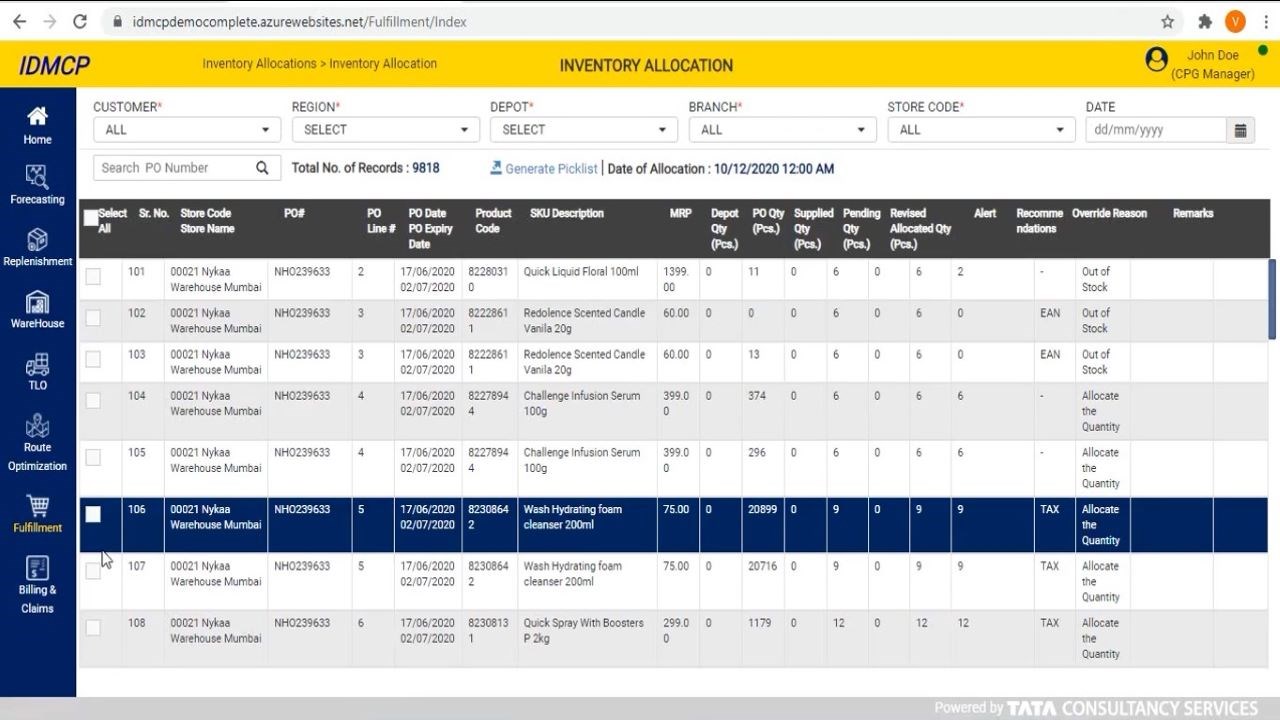Click the total records count 9818
Viewport: 1280px width, 720px height.
[x=426, y=168]
